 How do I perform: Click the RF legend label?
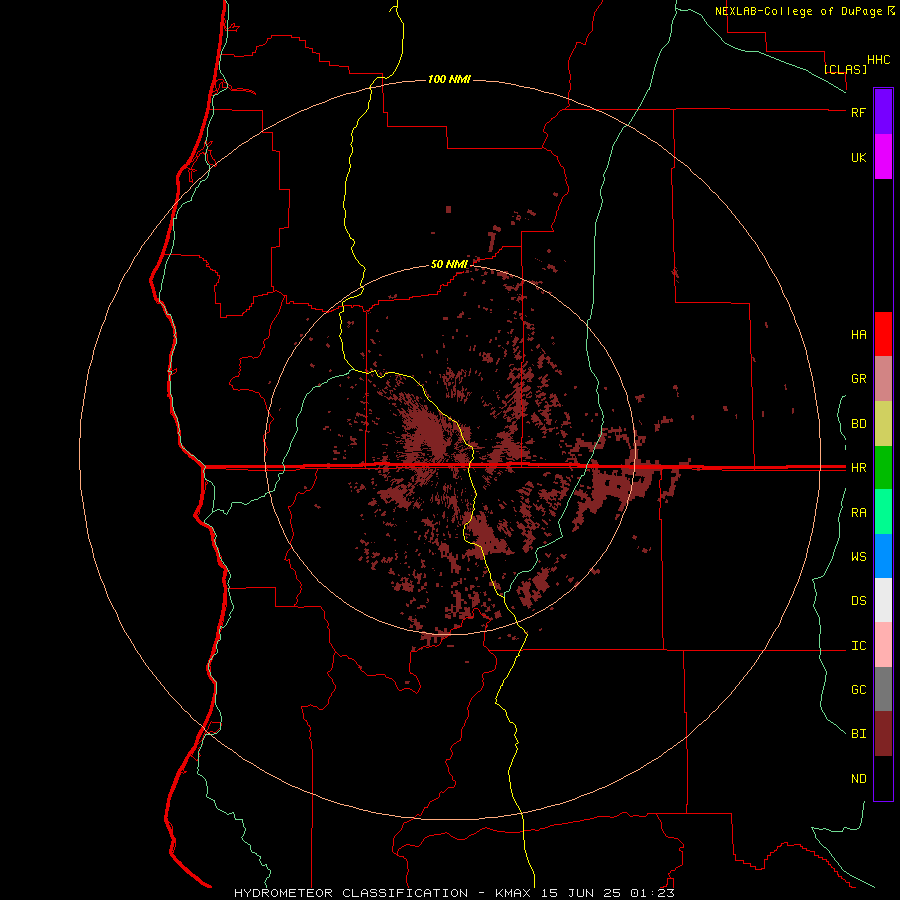[858, 112]
